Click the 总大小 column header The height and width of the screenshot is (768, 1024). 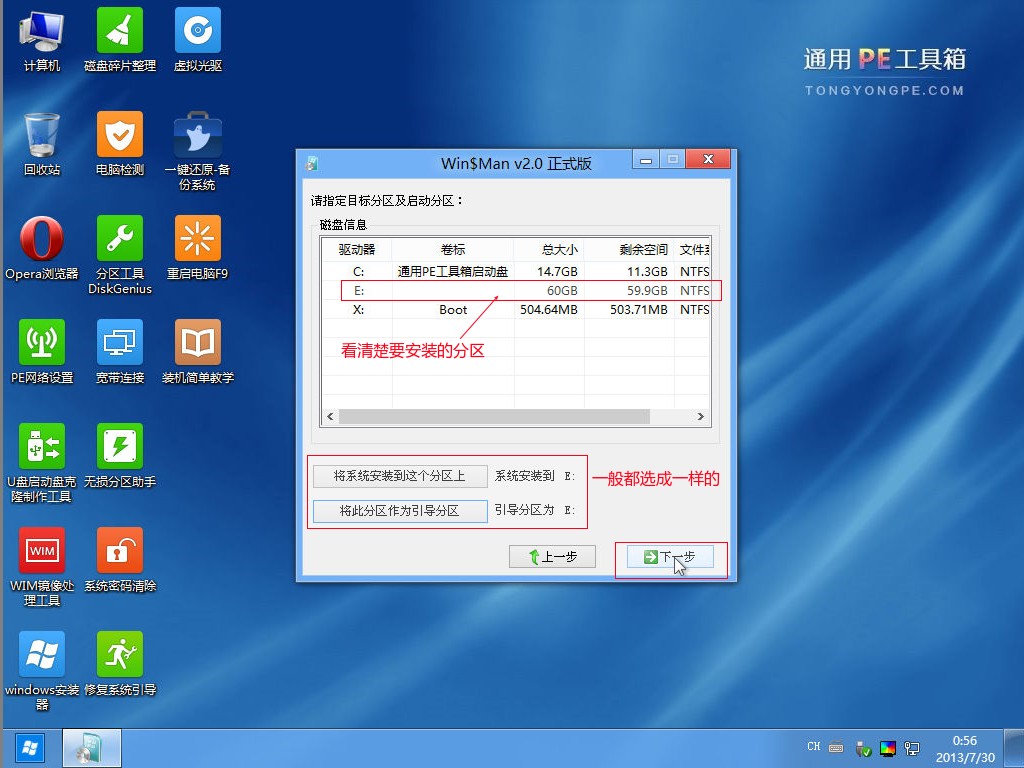(549, 249)
